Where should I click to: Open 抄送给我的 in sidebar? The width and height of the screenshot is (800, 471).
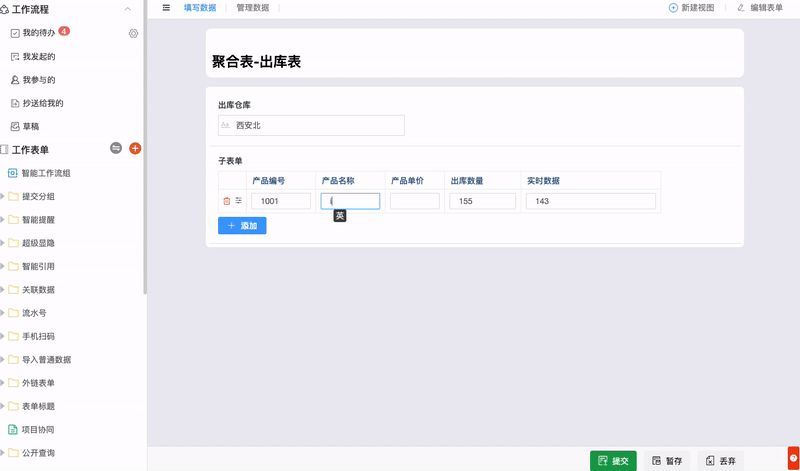pyautogui.click(x=43, y=104)
